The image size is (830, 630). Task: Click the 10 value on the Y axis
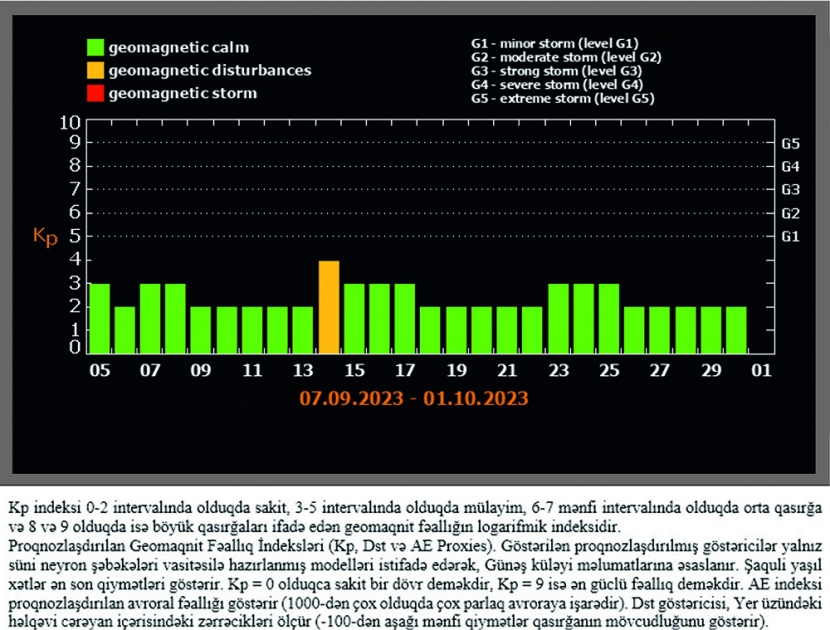tap(69, 122)
